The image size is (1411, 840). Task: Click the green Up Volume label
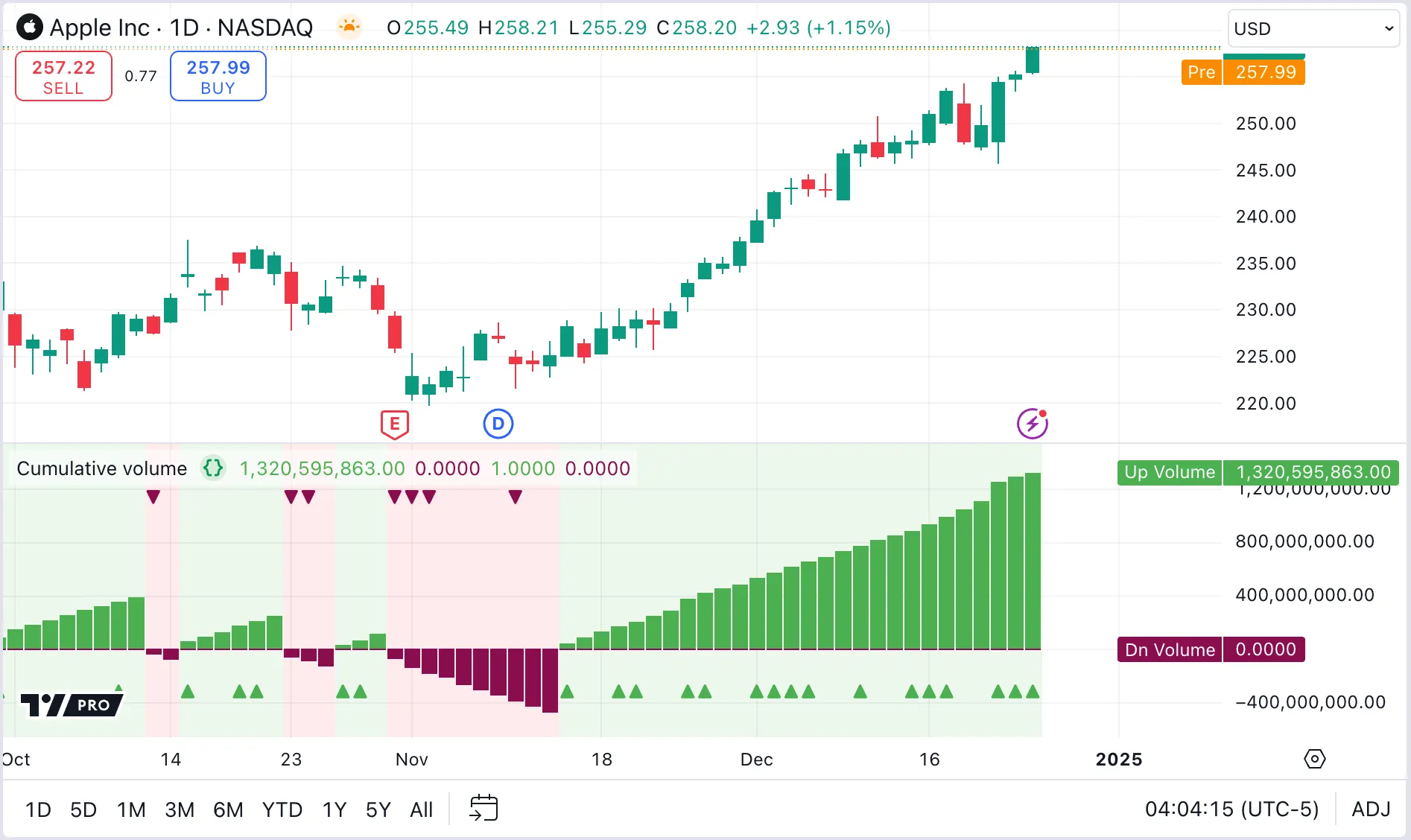pos(1169,472)
